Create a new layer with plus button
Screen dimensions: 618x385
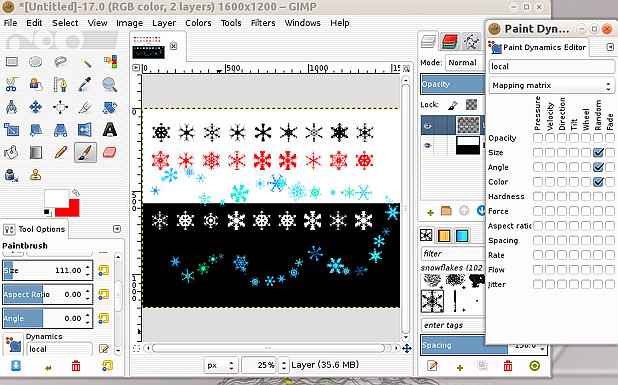point(430,212)
